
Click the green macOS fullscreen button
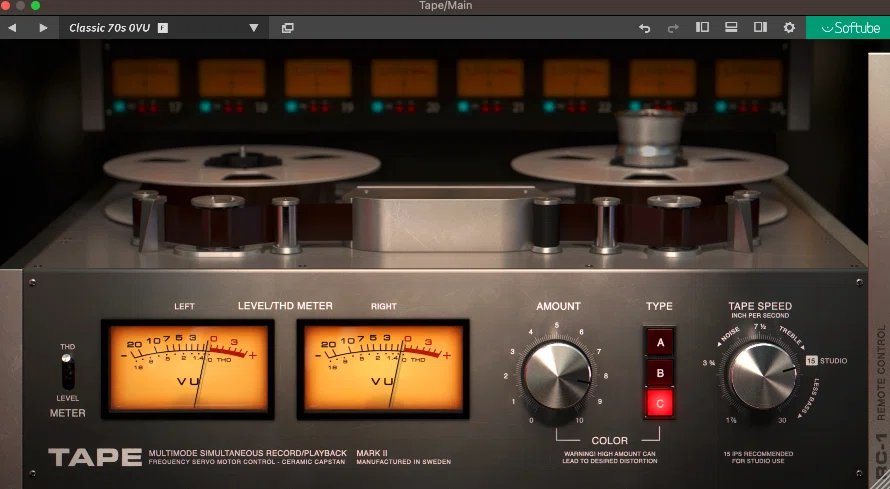(x=35, y=6)
